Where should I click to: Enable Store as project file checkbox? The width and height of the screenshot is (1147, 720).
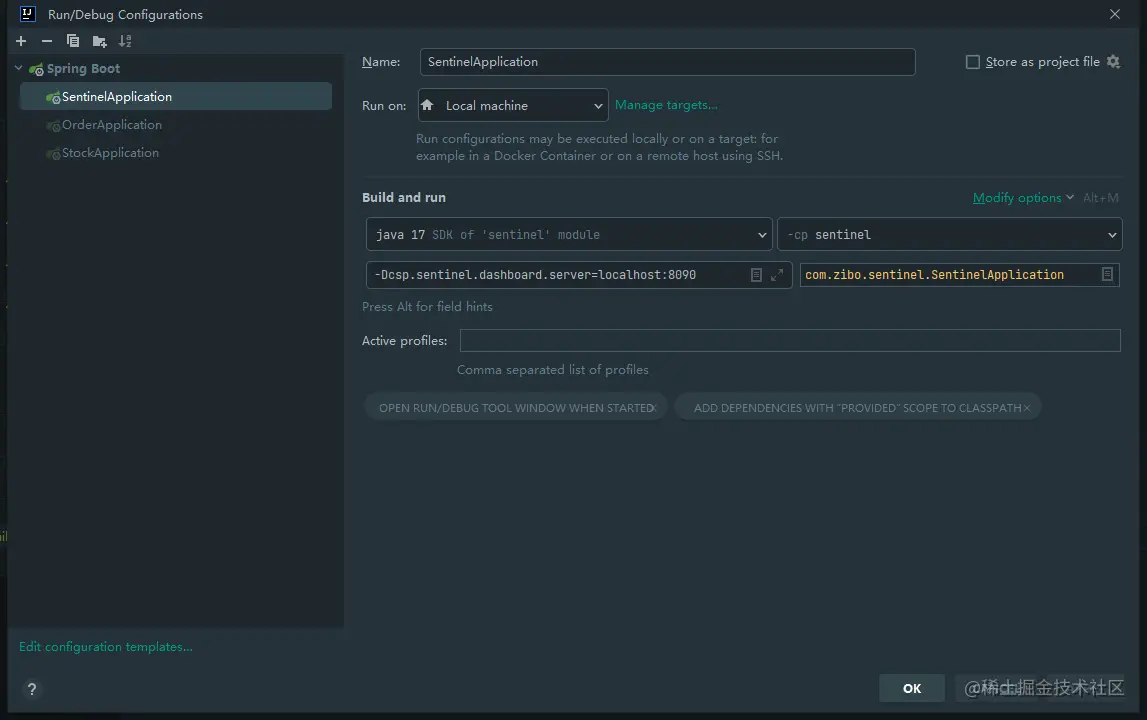(973, 62)
